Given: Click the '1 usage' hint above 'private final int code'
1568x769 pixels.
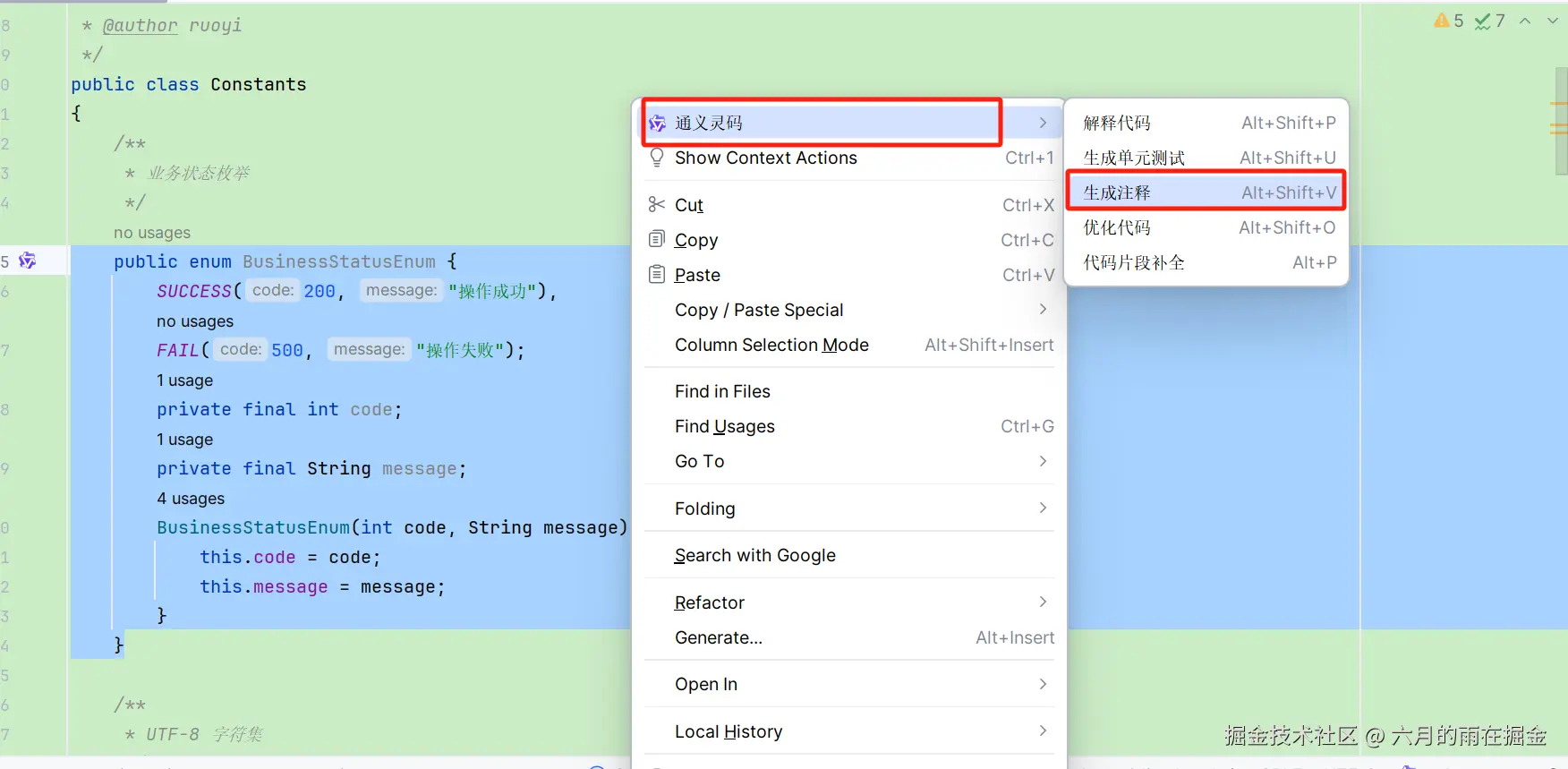Looking at the screenshot, I should click(185, 380).
